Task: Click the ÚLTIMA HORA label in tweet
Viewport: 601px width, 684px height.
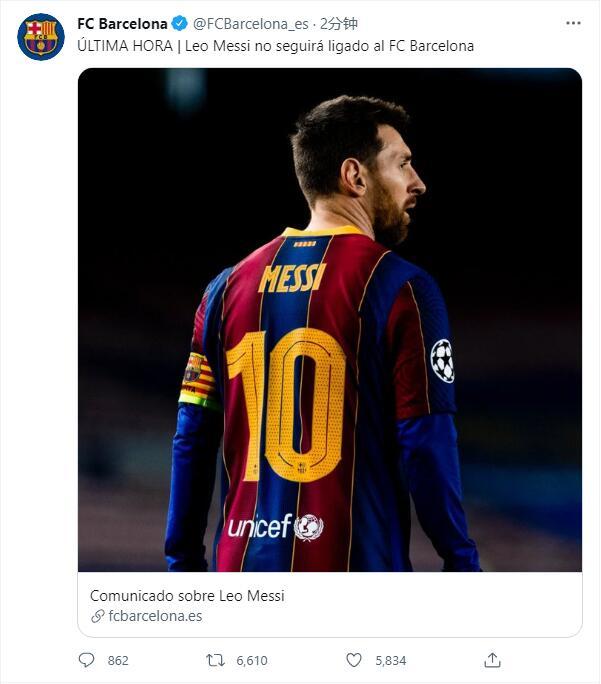Action: click(x=125, y=45)
